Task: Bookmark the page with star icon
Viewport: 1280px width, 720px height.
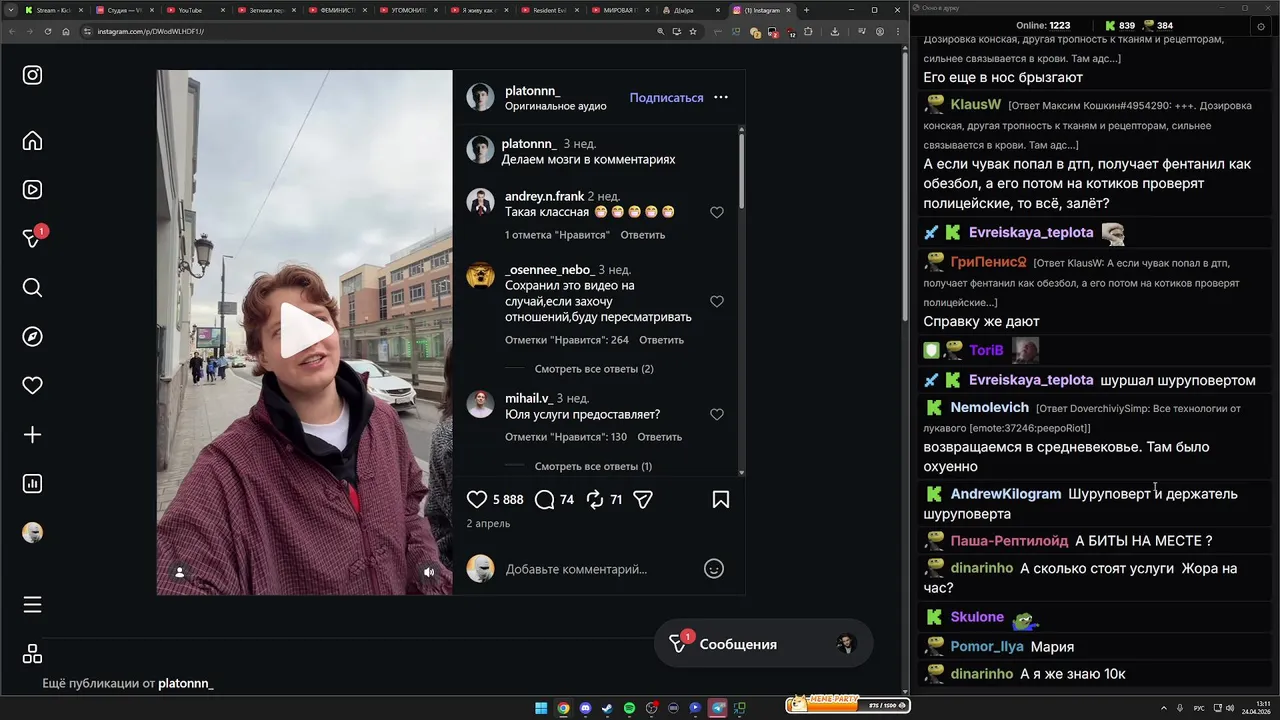Action: [x=693, y=31]
